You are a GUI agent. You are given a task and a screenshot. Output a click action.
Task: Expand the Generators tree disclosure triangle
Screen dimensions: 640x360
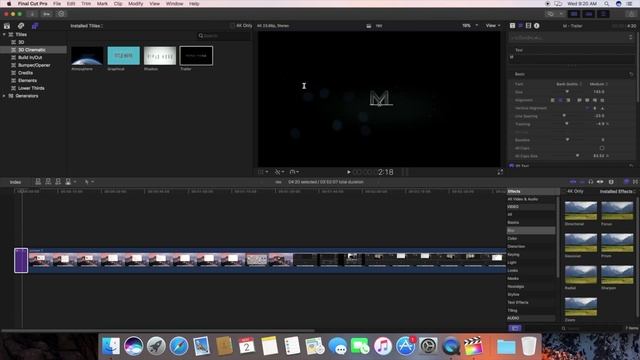(4, 96)
